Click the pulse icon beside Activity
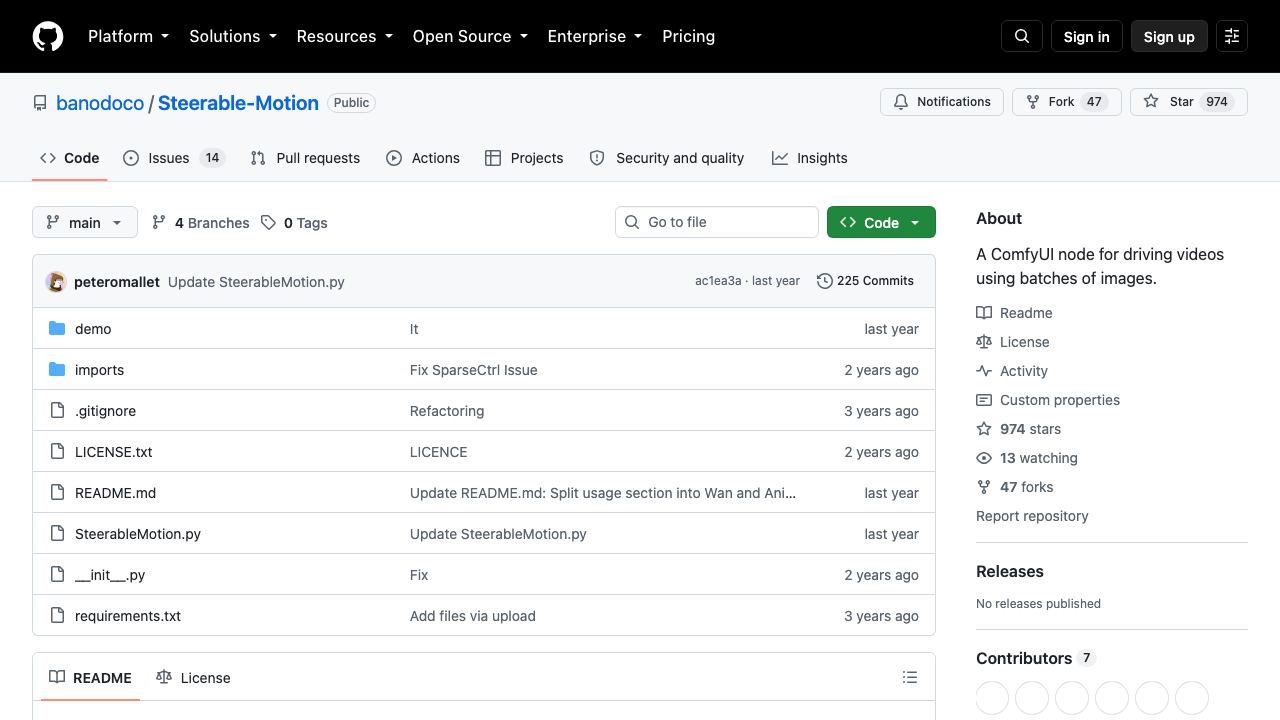 984,371
